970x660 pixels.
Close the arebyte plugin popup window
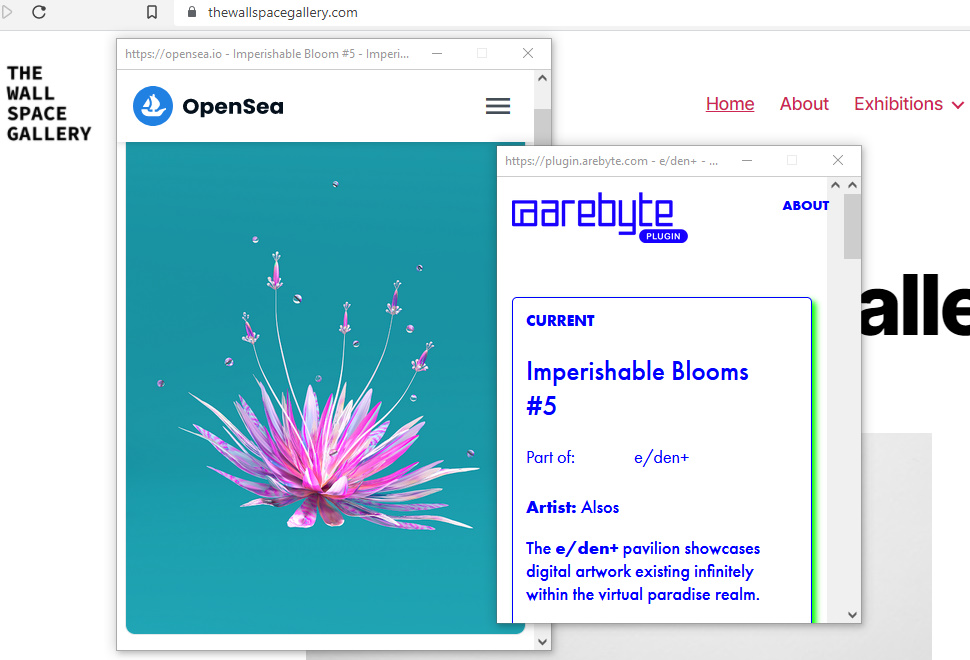pos(838,160)
